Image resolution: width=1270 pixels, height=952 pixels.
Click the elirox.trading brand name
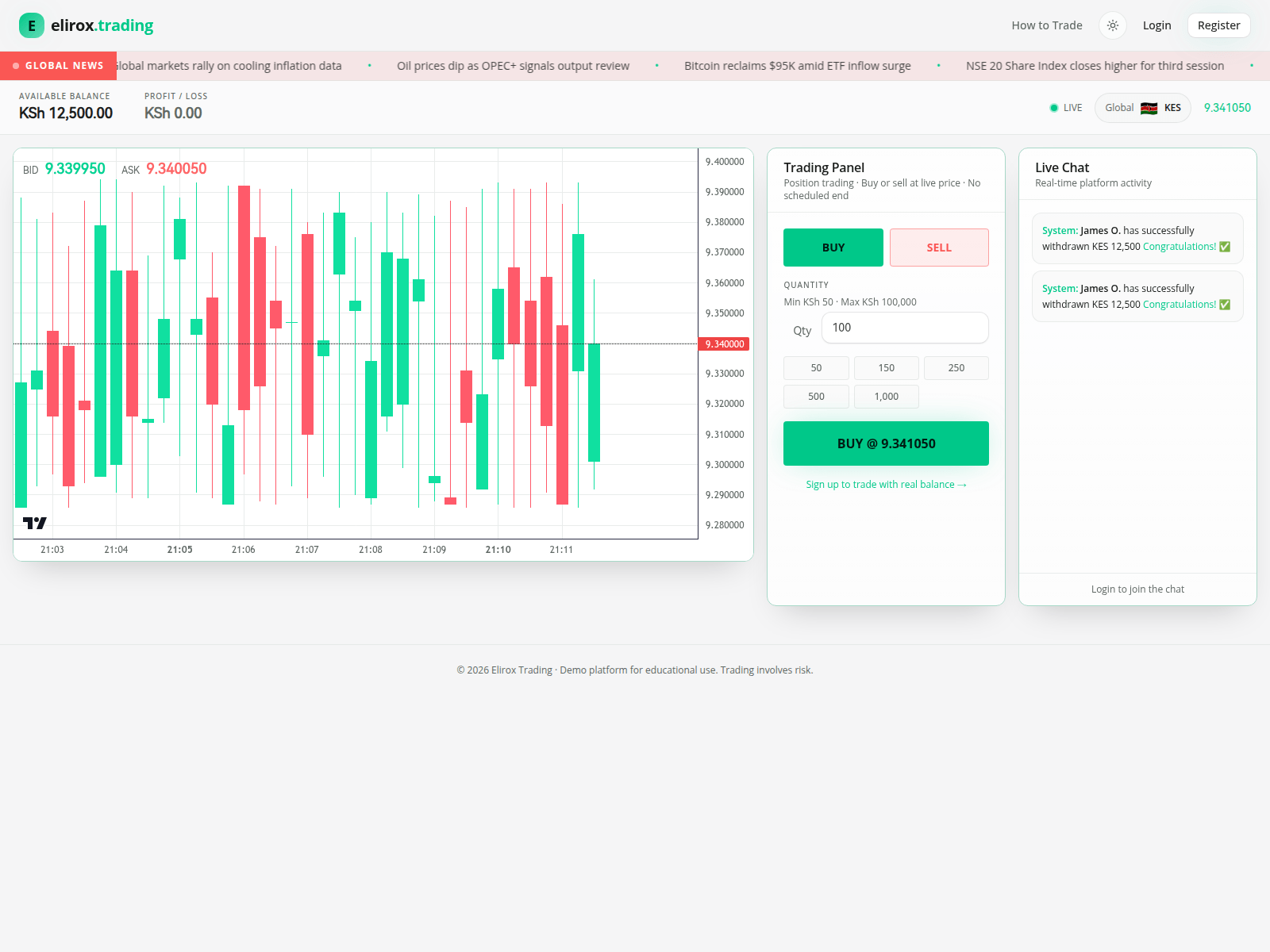pos(102,25)
